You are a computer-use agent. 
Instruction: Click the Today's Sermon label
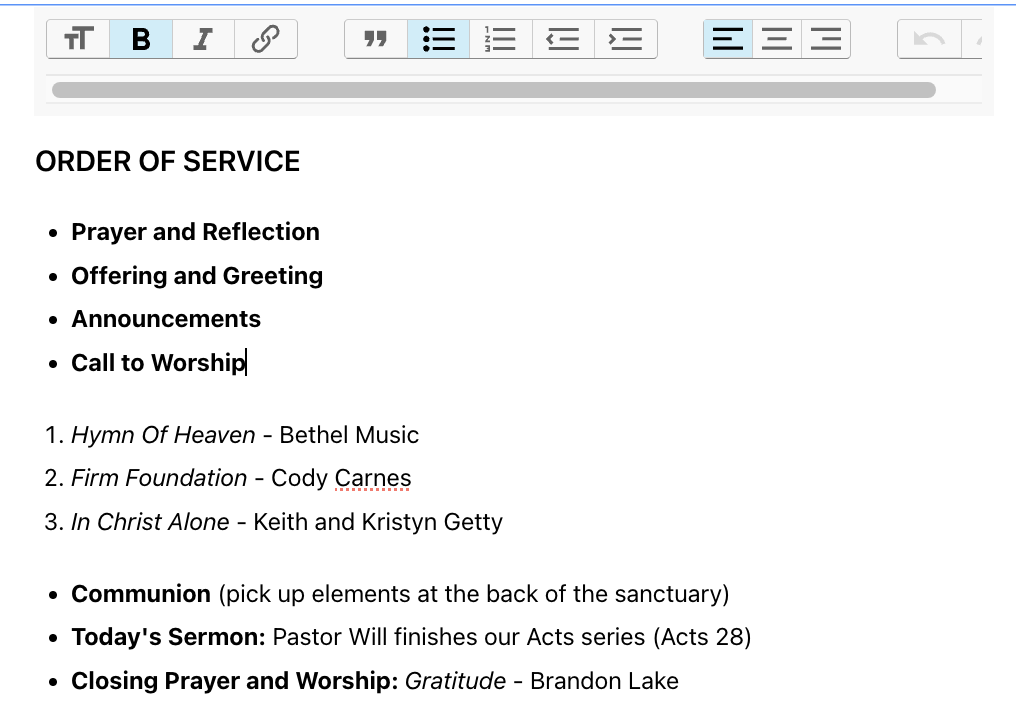[x=168, y=637]
